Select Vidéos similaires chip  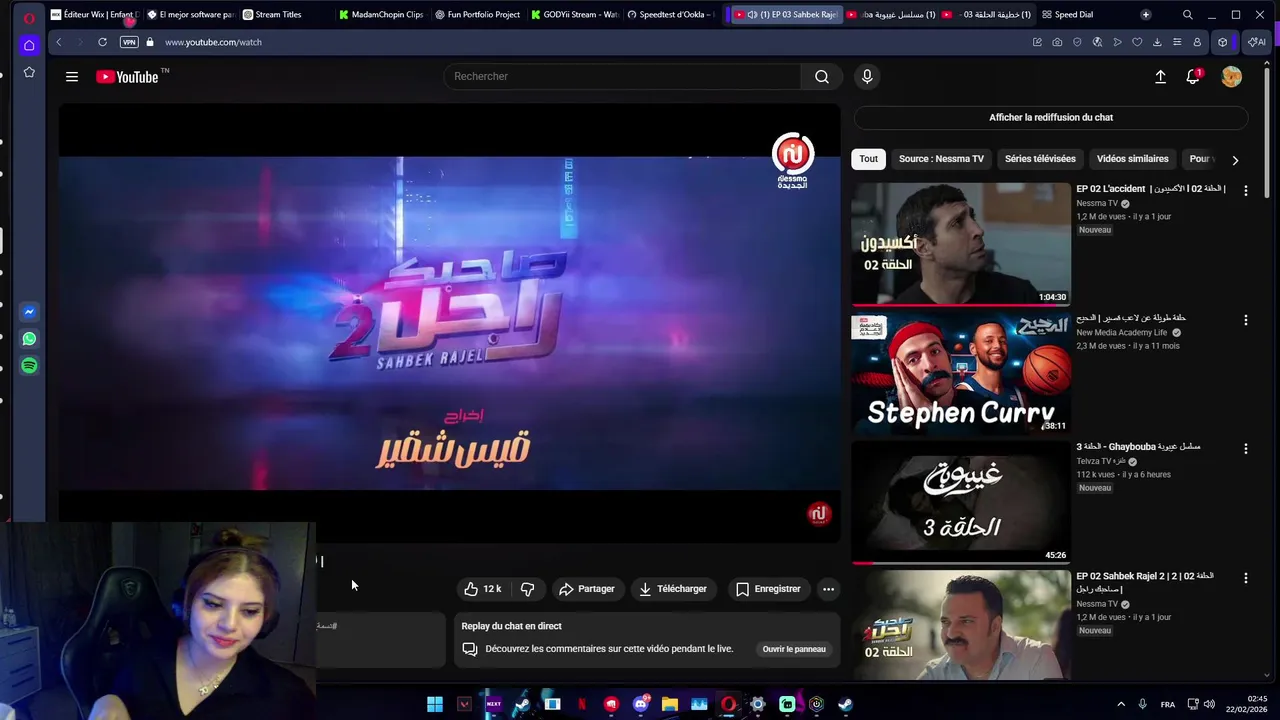tap(1132, 159)
